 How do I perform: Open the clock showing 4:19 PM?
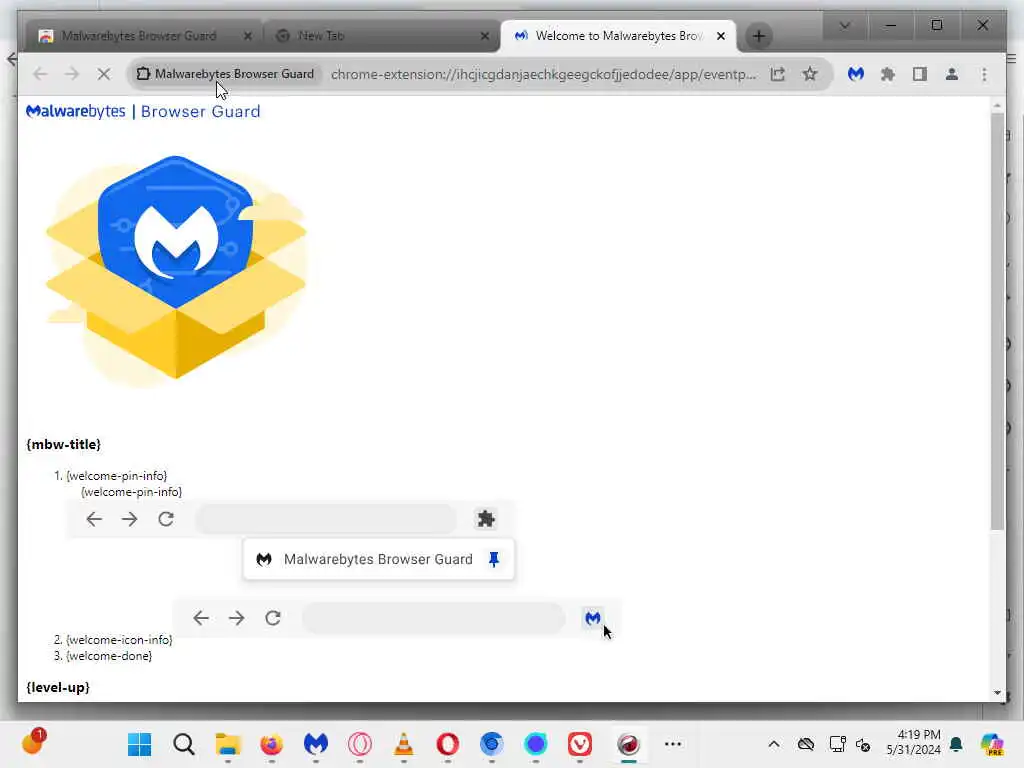click(x=914, y=743)
